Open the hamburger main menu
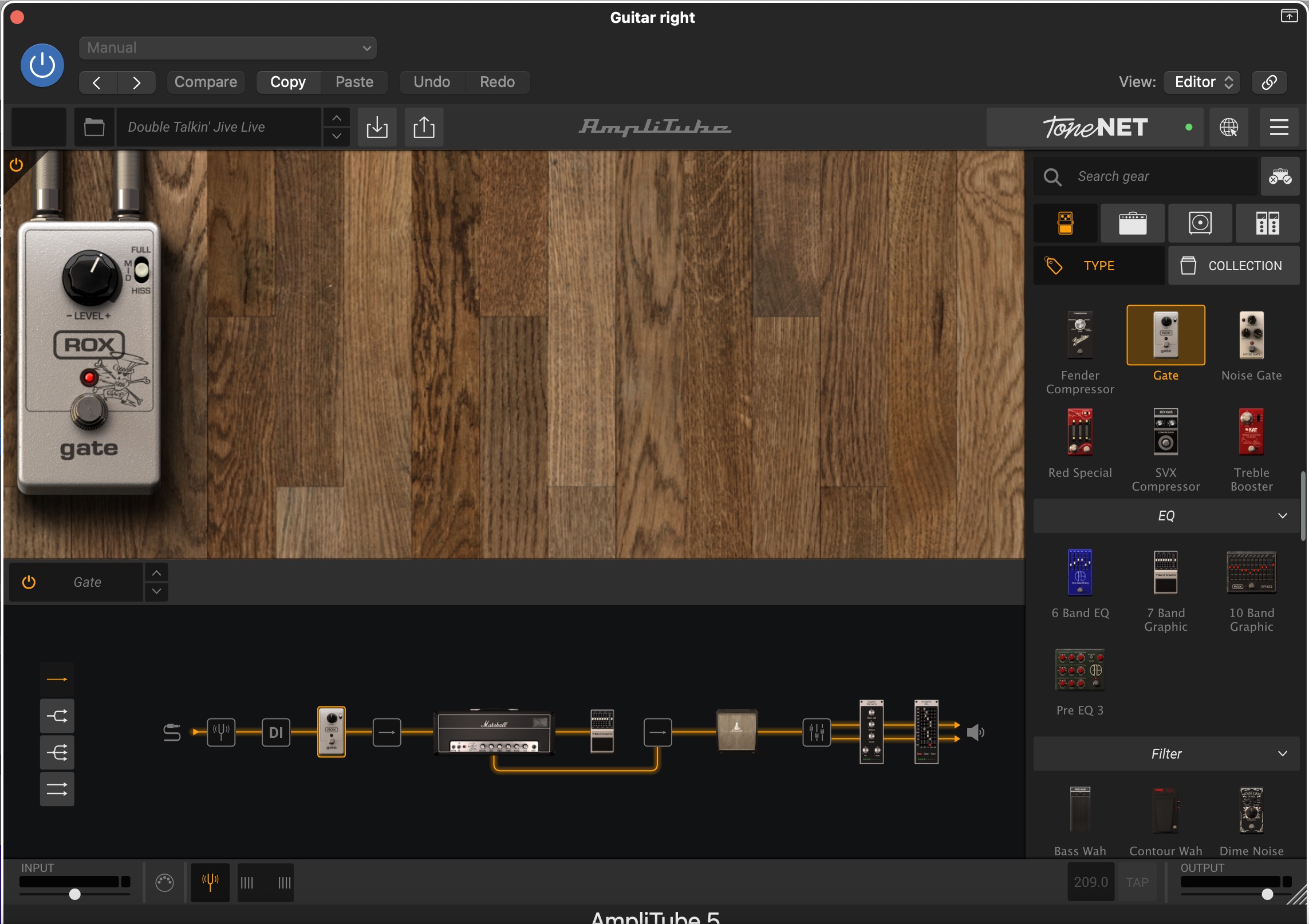The height and width of the screenshot is (924, 1309). [1279, 127]
